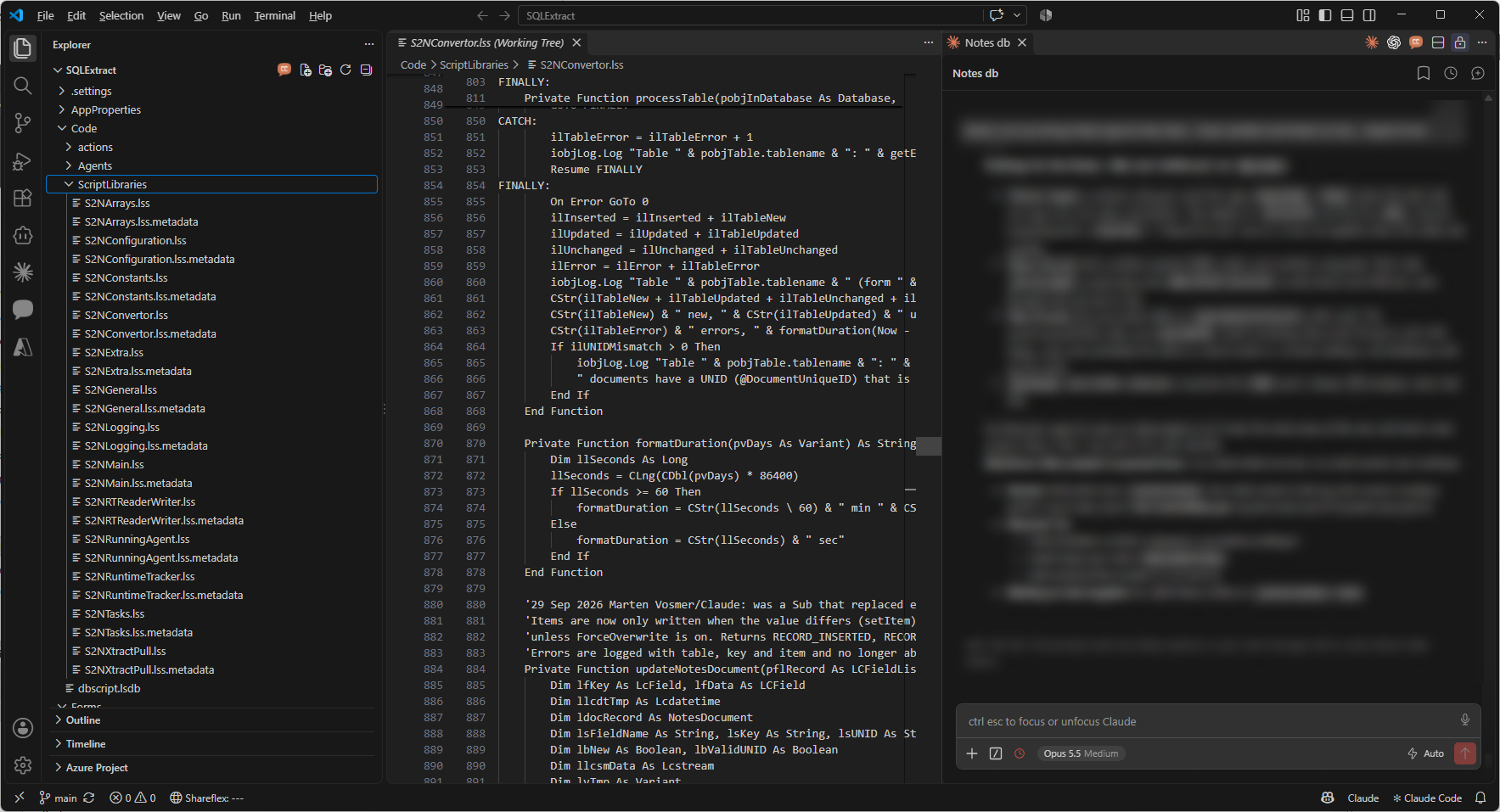
Task: Refresh the Explorer tree
Action: point(346,70)
